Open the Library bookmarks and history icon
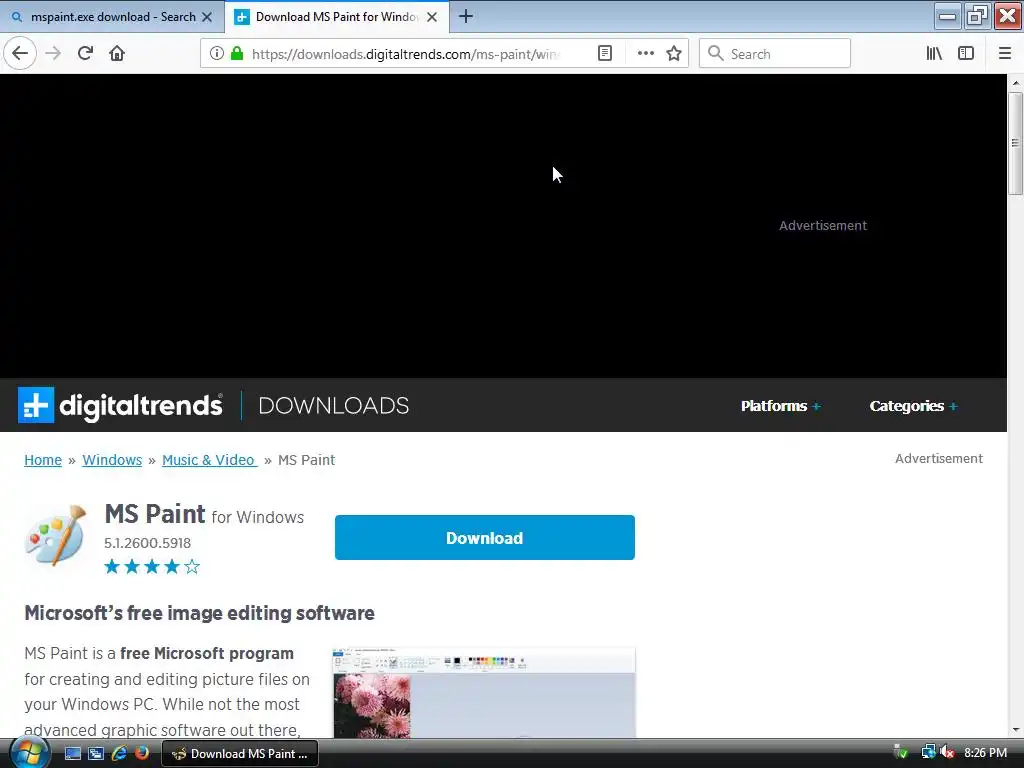This screenshot has width=1024, height=768. coord(934,53)
